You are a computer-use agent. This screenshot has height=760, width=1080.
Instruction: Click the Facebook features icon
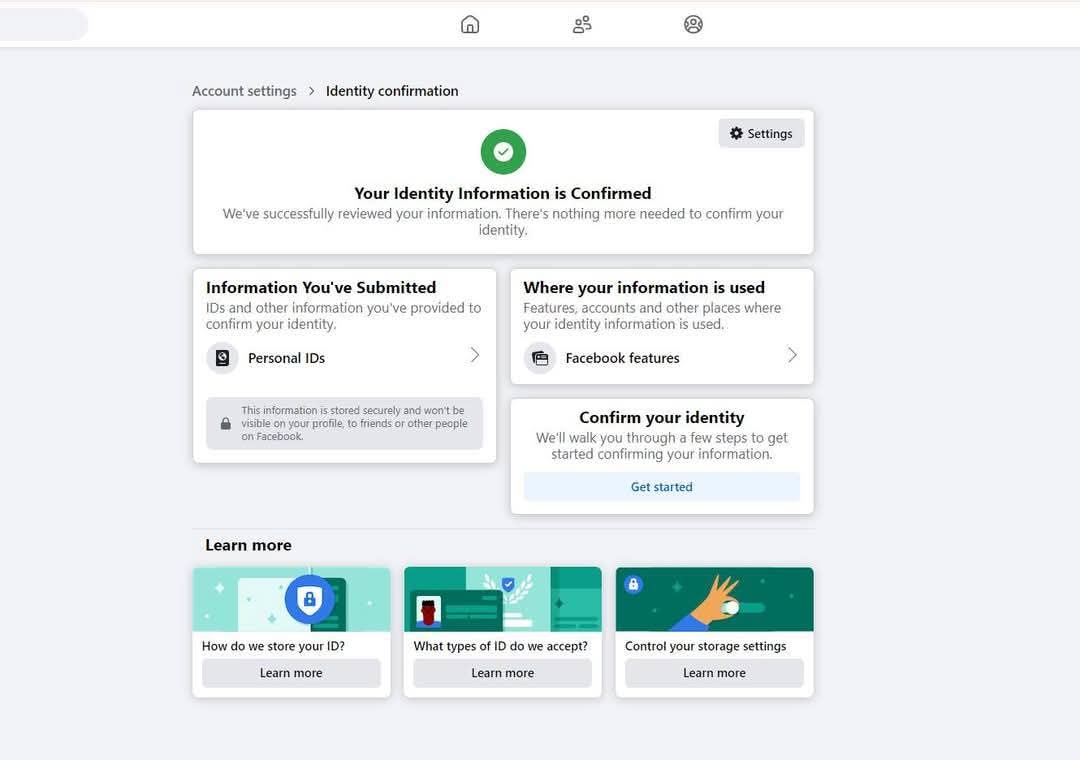point(540,358)
